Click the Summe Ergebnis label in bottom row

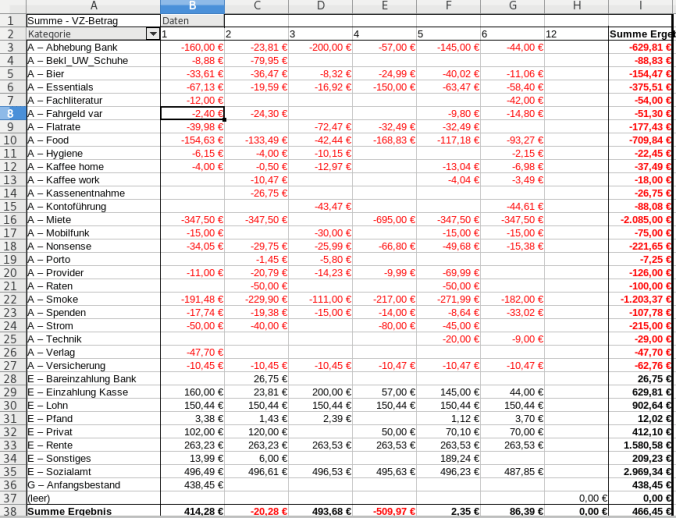point(92,511)
